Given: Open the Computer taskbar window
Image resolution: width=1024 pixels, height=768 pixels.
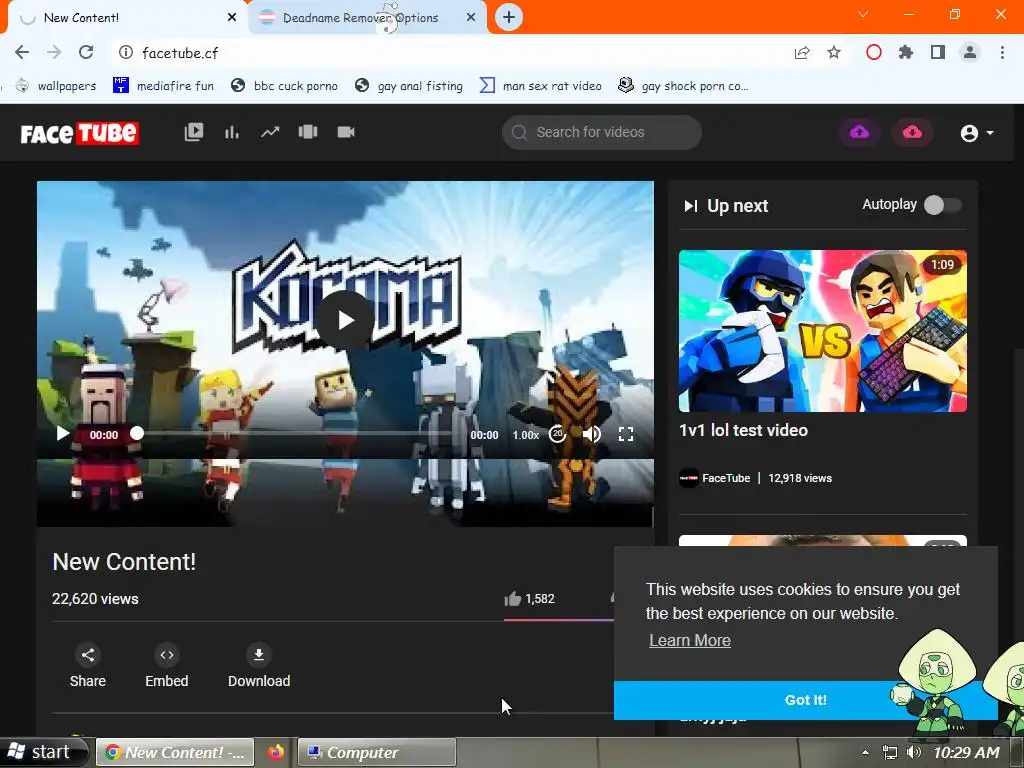Looking at the screenshot, I should click(377, 752).
